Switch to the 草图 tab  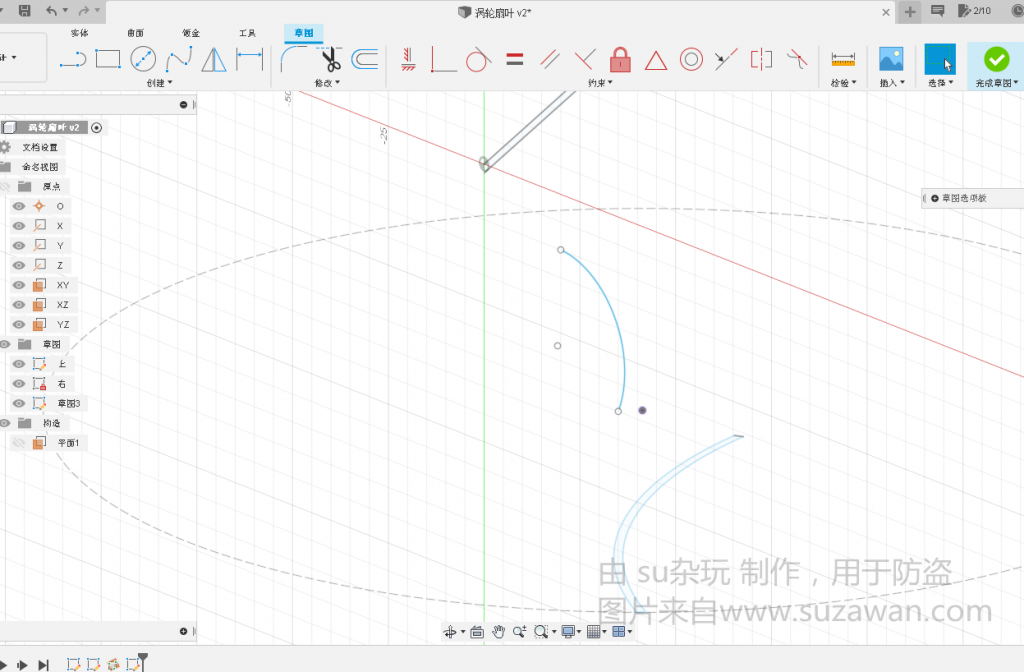point(304,33)
